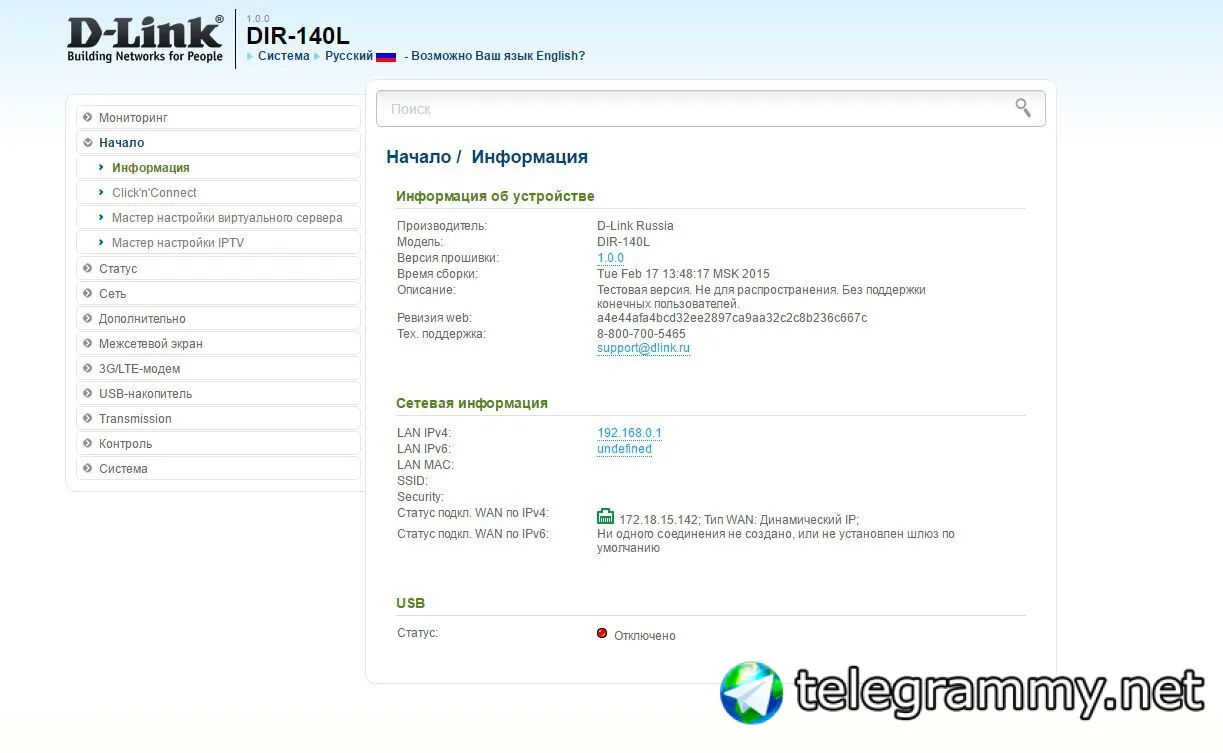Screen dimensions: 1223x753
Task: Click the build time Tue Feb 17 value
Action: pos(683,274)
